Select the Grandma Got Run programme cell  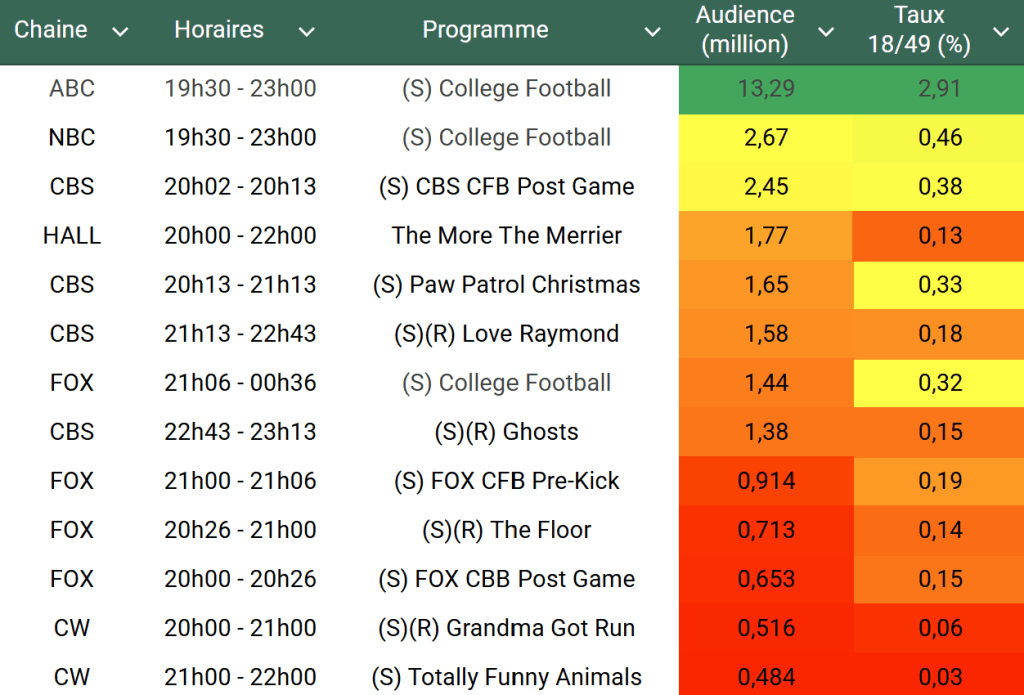pyautogui.click(x=506, y=628)
